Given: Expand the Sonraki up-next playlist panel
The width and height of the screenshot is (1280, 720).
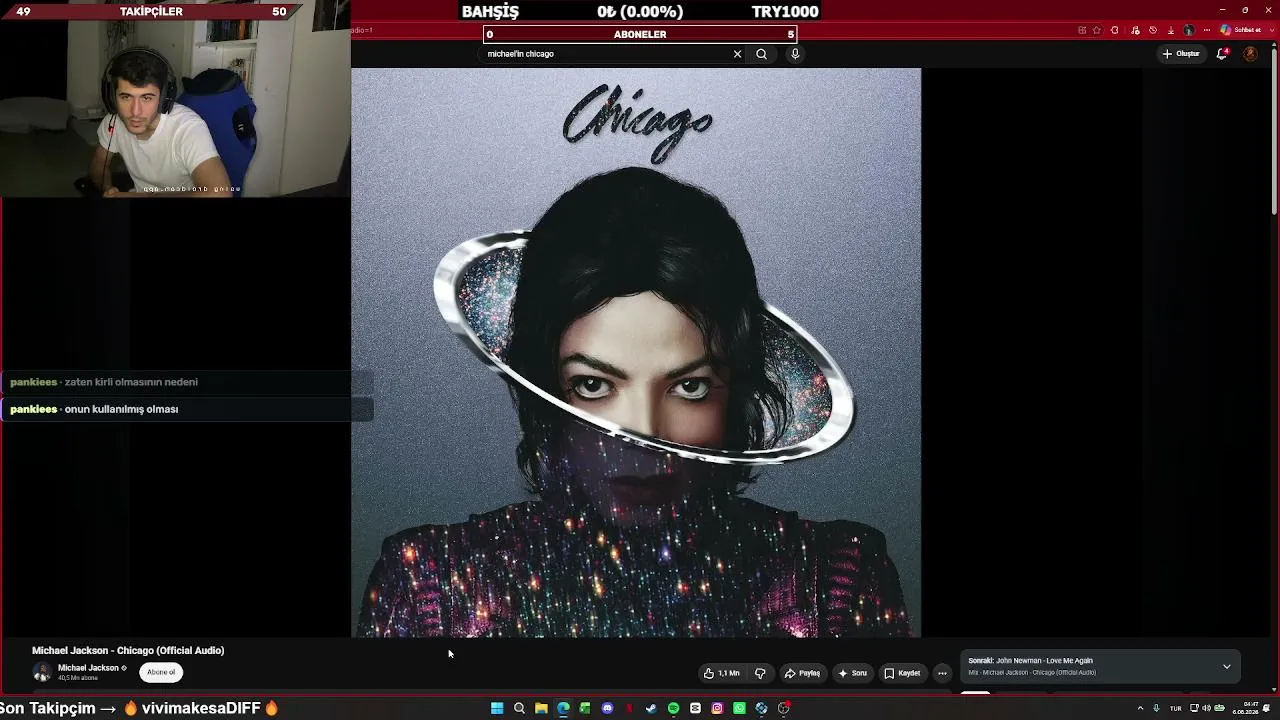Looking at the screenshot, I should [x=1227, y=666].
